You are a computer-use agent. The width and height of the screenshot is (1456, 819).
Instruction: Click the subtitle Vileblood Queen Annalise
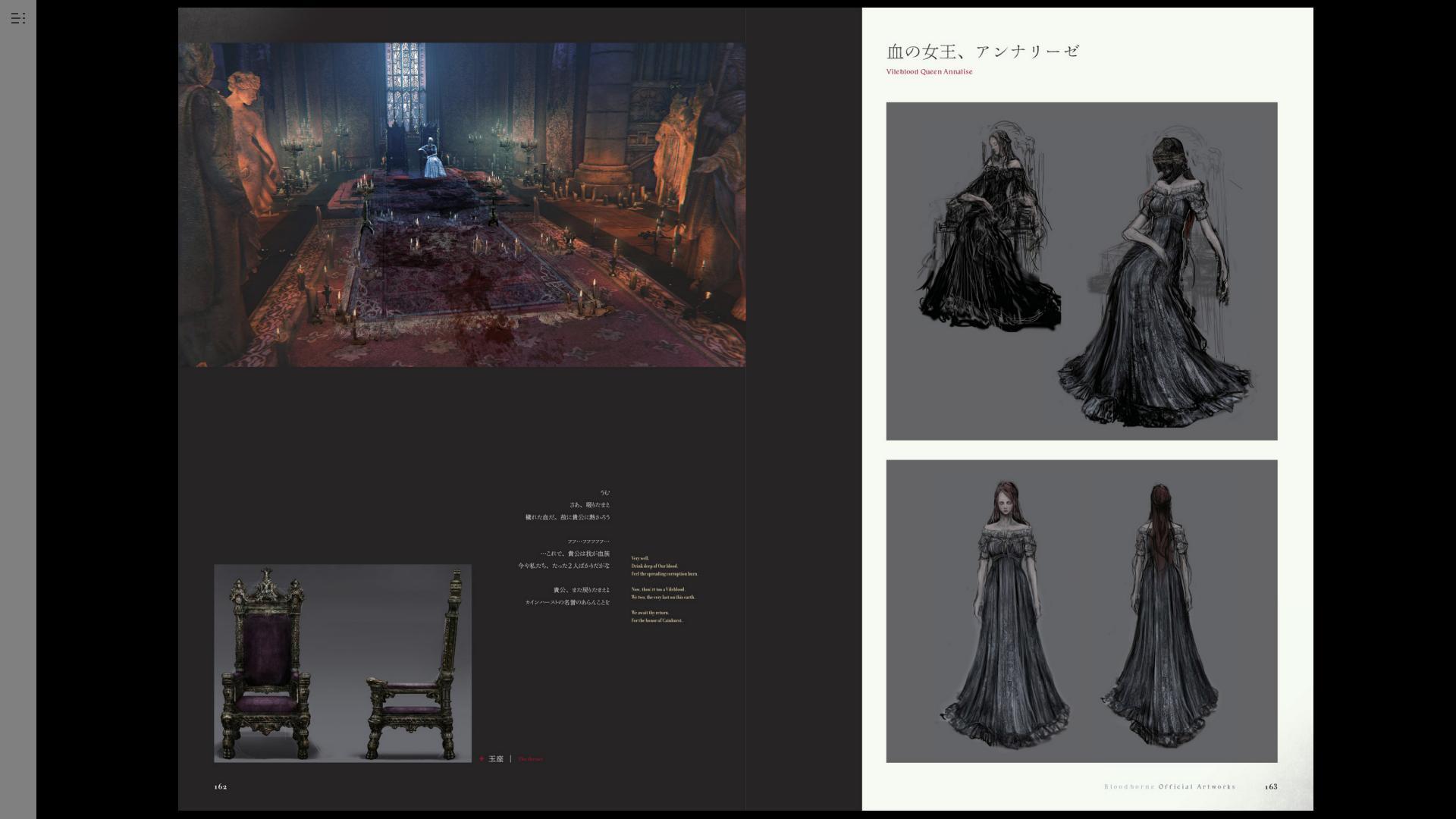pyautogui.click(x=929, y=72)
